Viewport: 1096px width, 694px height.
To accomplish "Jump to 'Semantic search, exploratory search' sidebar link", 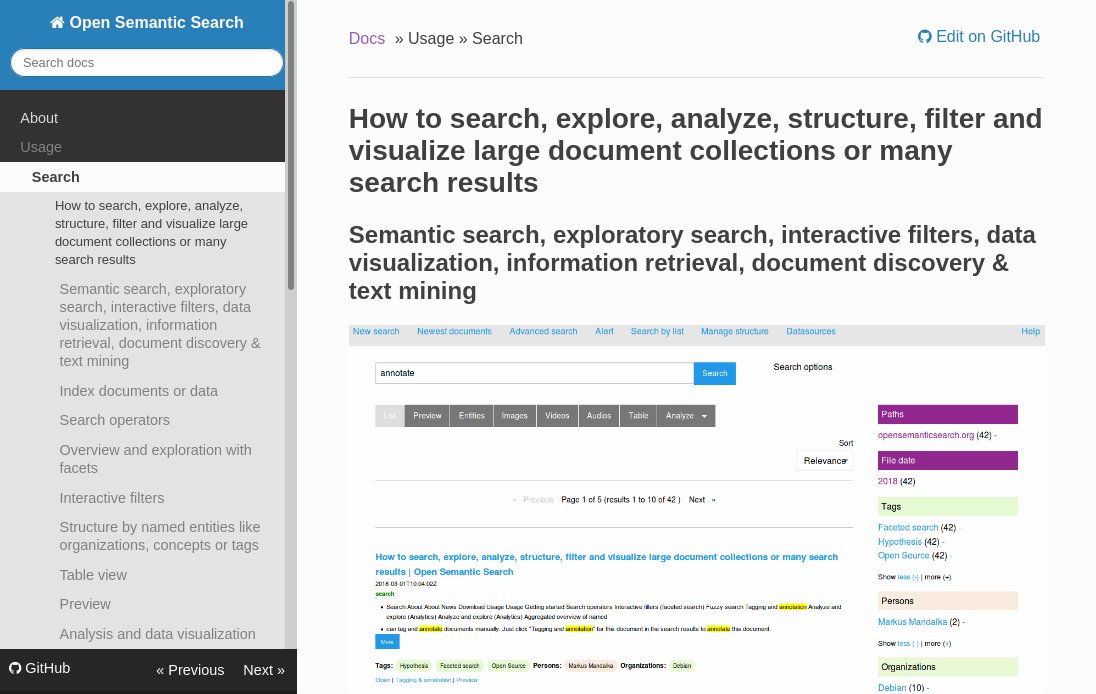I will (x=160, y=325).
